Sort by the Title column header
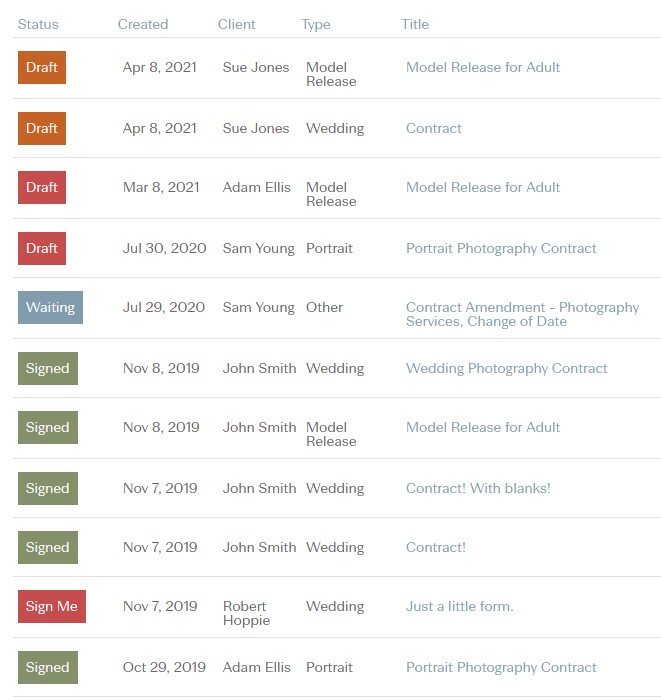This screenshot has width=661, height=700. pos(415,24)
